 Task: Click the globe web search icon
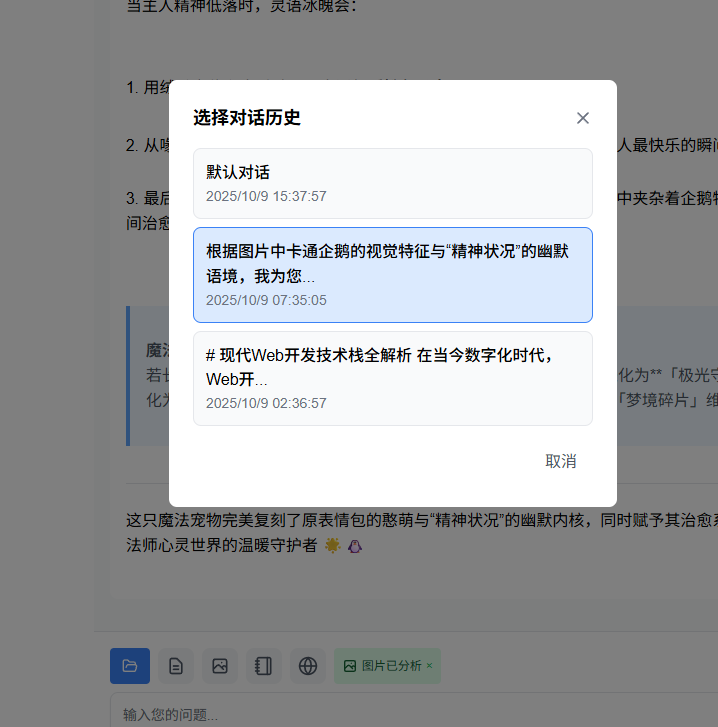pyautogui.click(x=308, y=666)
